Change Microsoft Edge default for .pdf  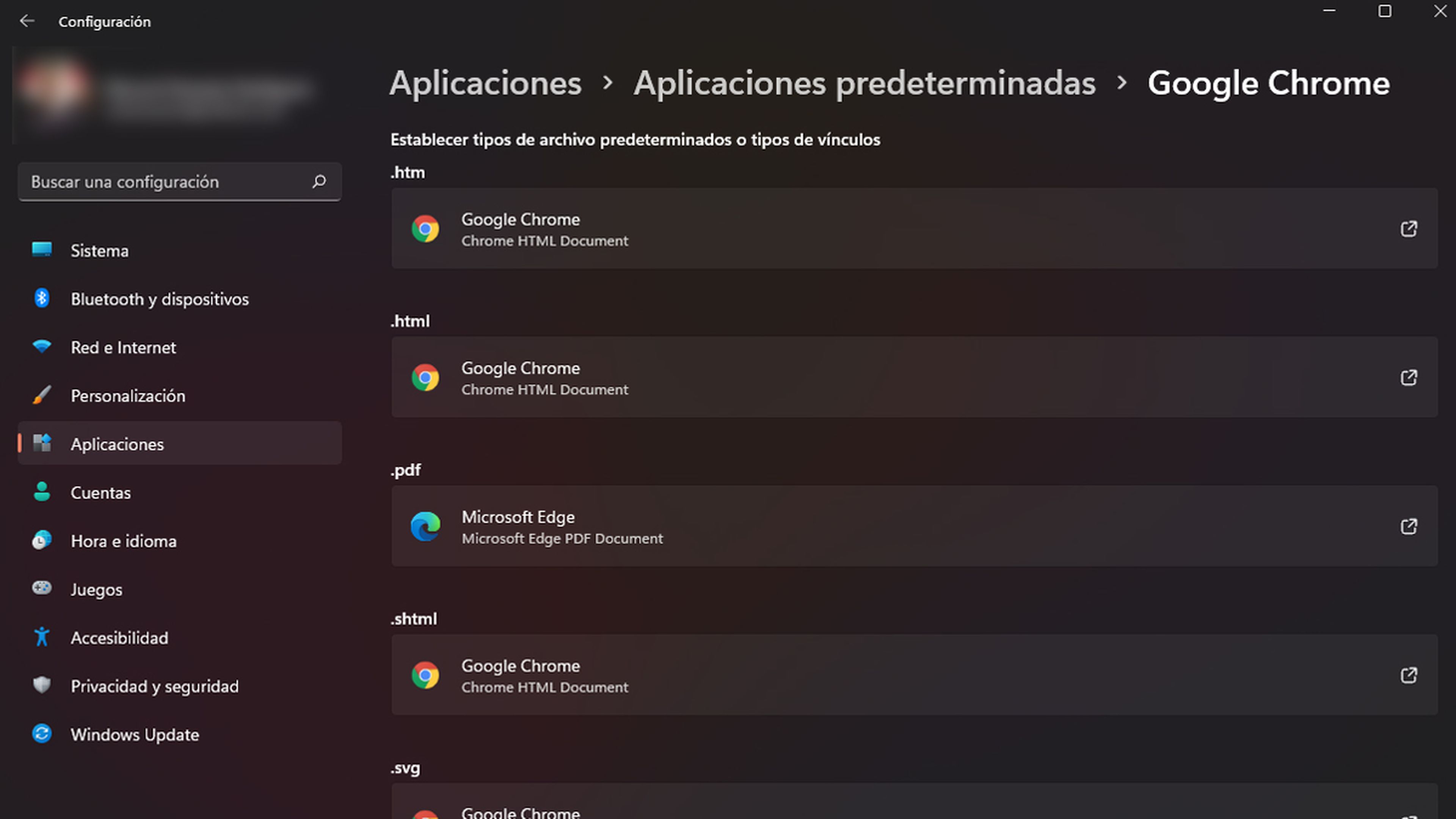pyautogui.click(x=914, y=526)
